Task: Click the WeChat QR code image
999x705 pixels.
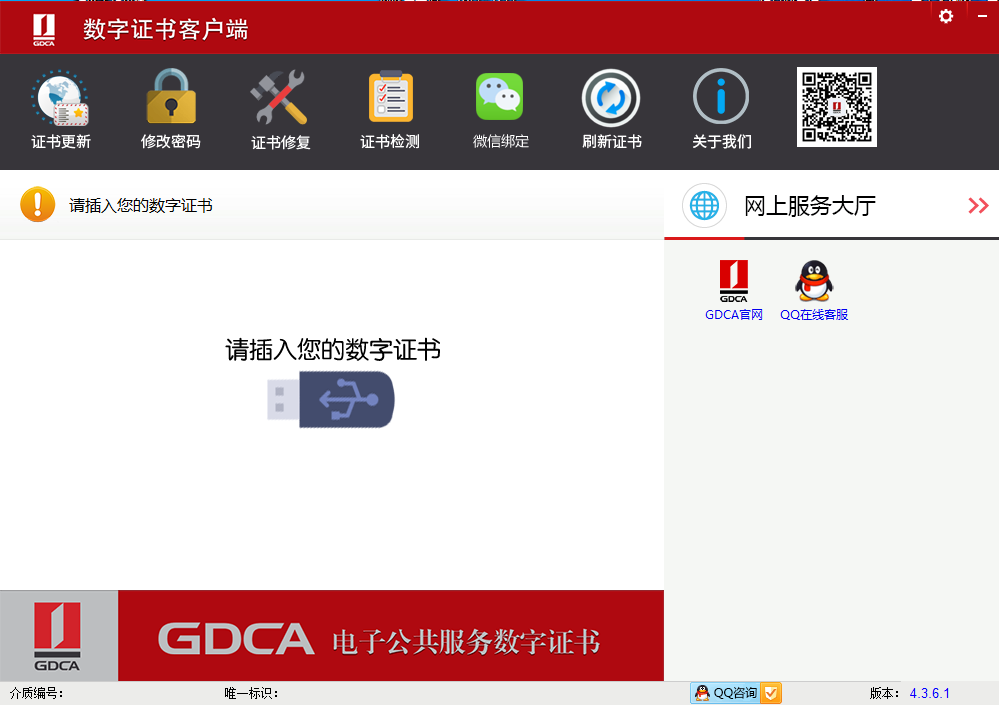Action: [x=837, y=106]
